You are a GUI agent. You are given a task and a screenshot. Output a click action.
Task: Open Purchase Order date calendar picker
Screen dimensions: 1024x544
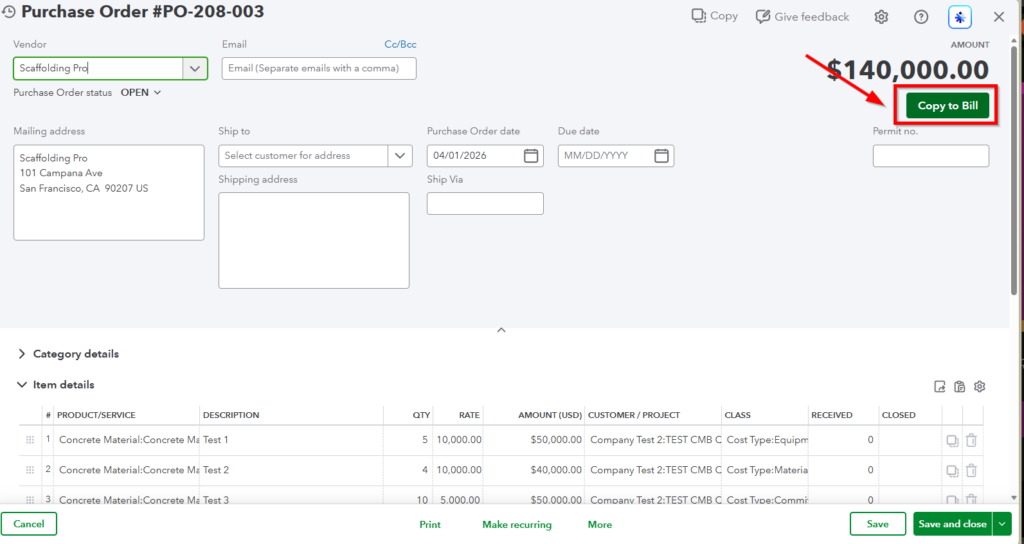pos(531,156)
